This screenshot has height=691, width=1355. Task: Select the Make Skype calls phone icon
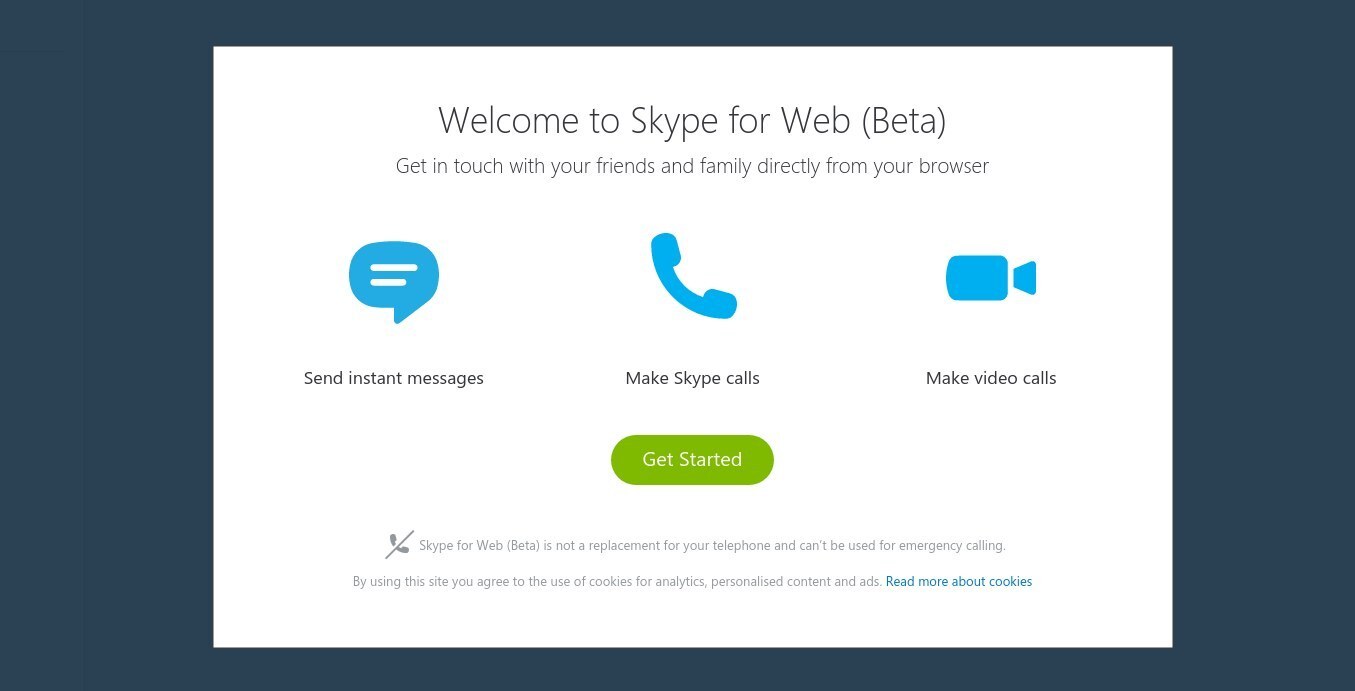click(x=692, y=277)
